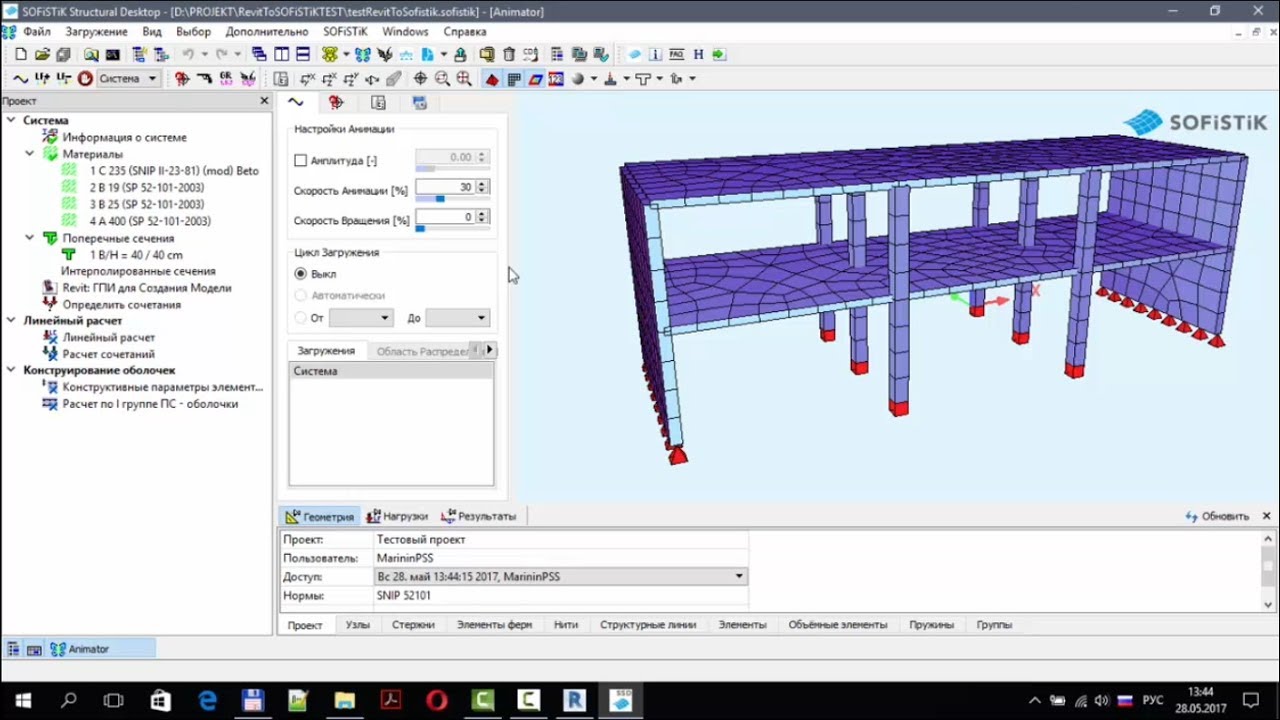Switch to the Результаты tab
The width and height of the screenshot is (1280, 720).
pyautogui.click(x=479, y=516)
